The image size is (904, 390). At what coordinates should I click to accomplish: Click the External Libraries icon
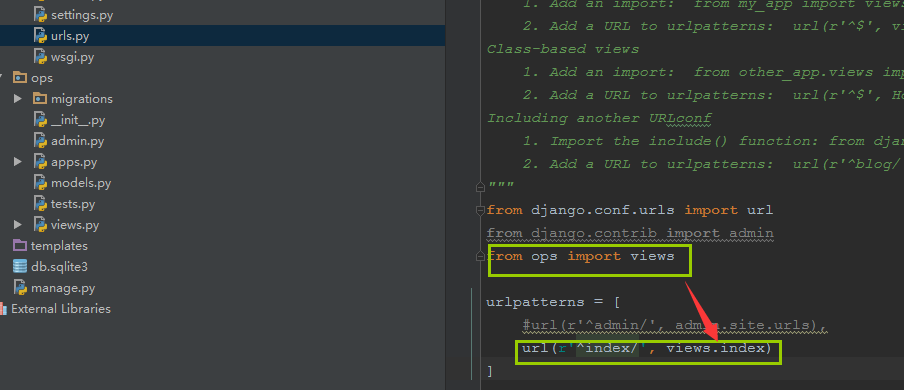(3, 309)
